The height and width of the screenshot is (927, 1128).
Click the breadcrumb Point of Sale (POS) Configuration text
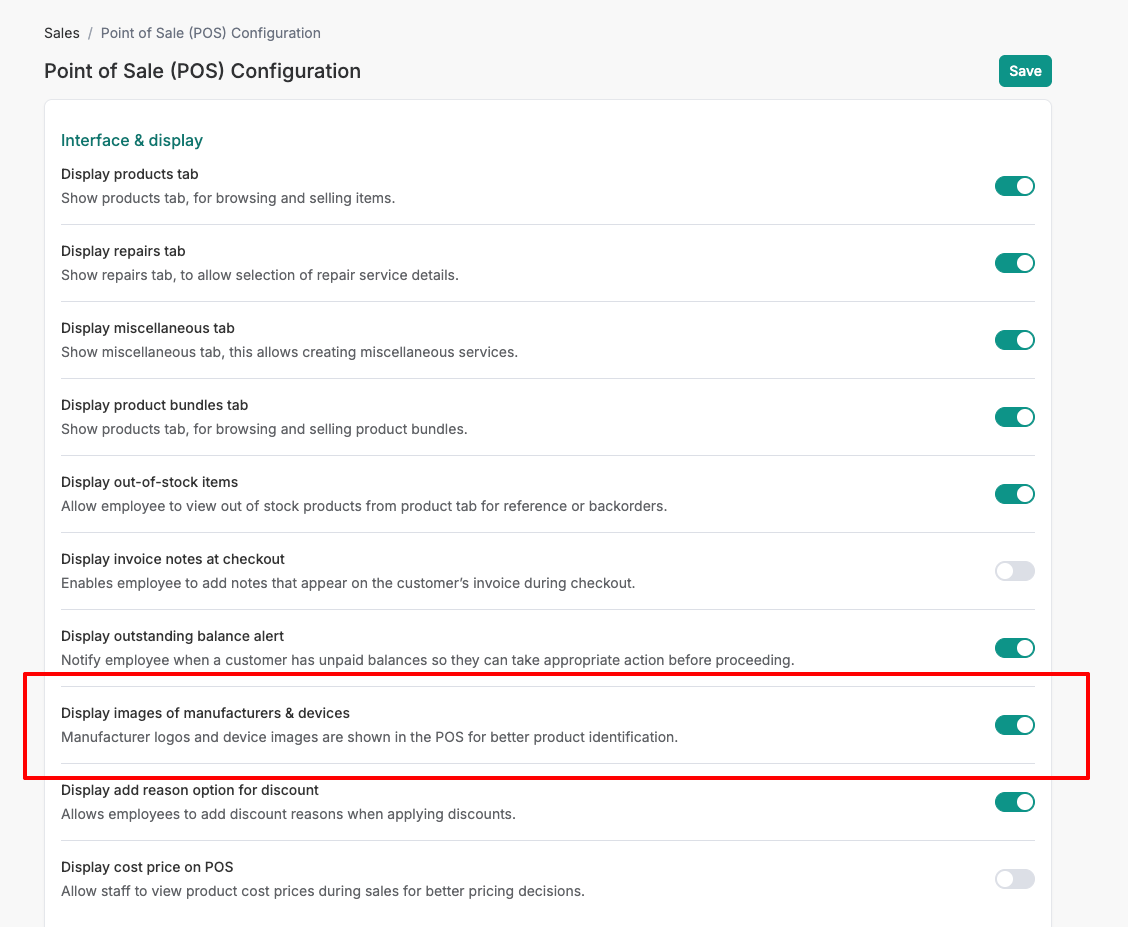click(x=210, y=33)
